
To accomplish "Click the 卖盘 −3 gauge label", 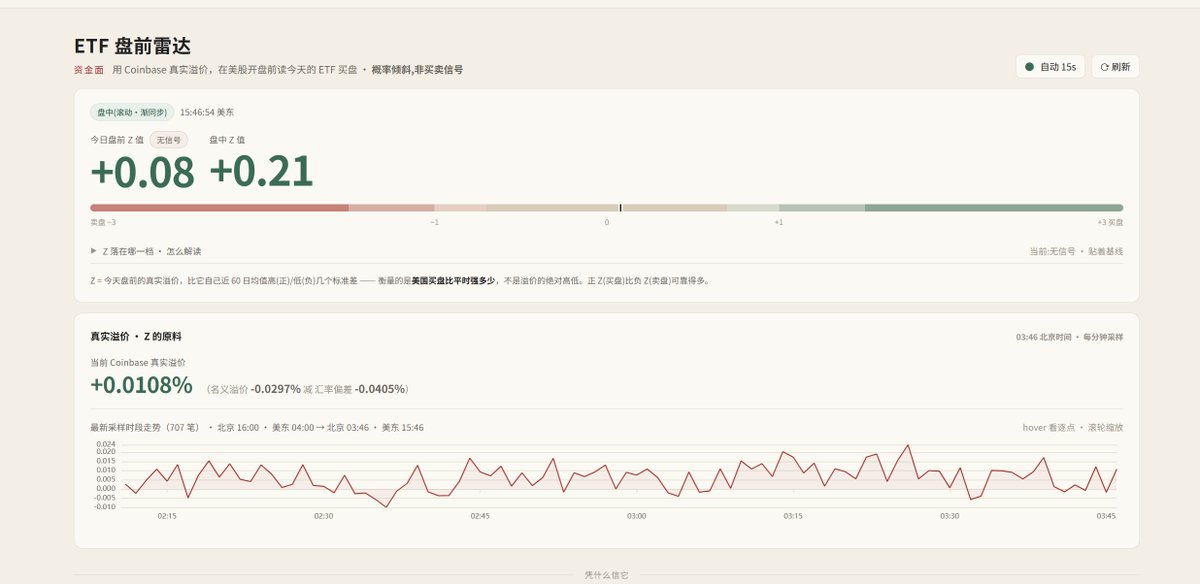I will [x=103, y=222].
